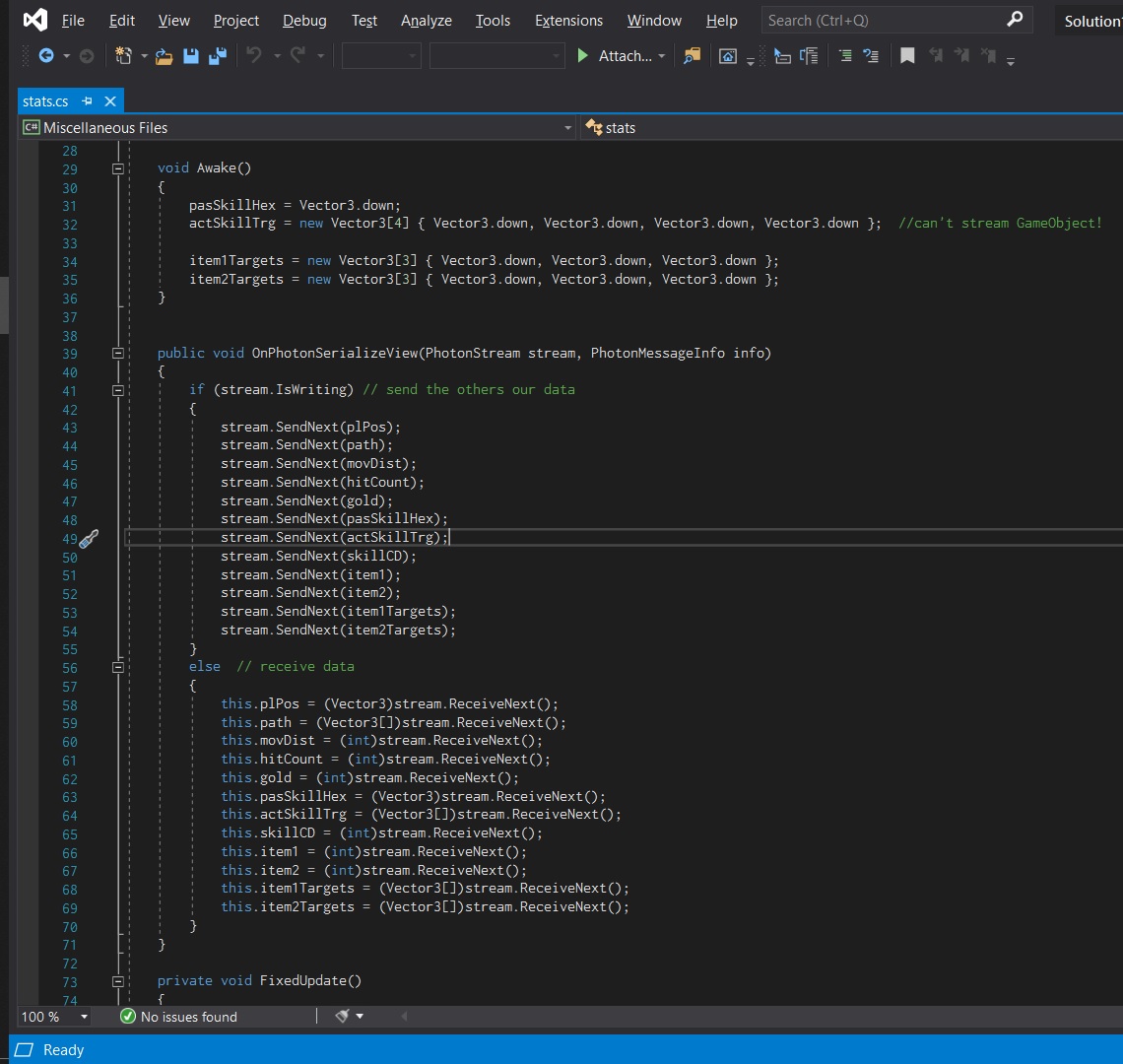The width and height of the screenshot is (1123, 1064).
Task: Collapse the else receive data block
Action: point(118,667)
